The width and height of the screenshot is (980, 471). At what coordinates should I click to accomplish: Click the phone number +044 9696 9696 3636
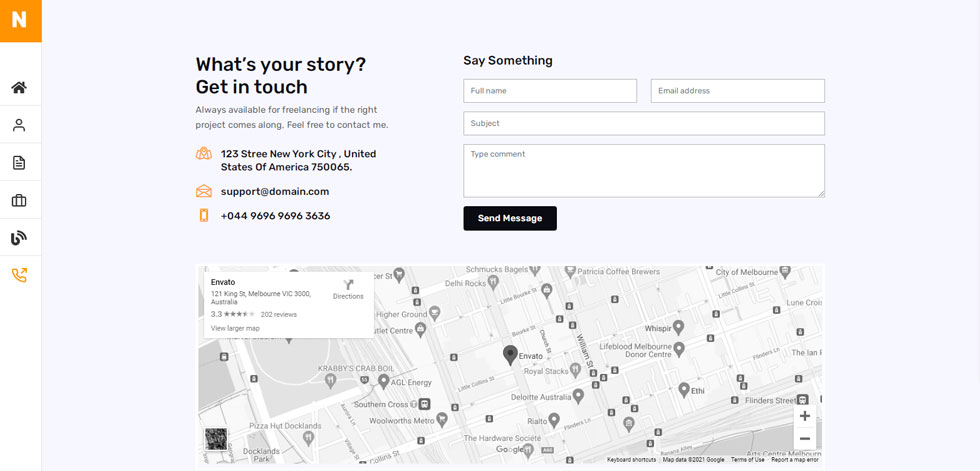tap(276, 216)
